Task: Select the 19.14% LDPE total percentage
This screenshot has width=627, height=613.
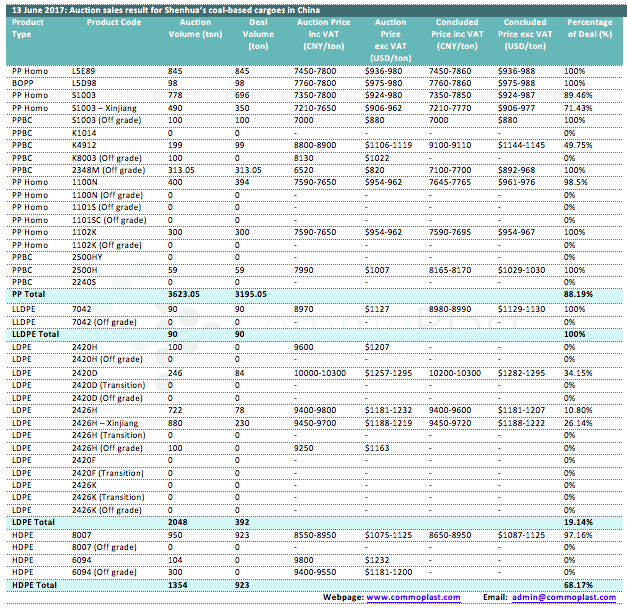Action: tap(575, 521)
